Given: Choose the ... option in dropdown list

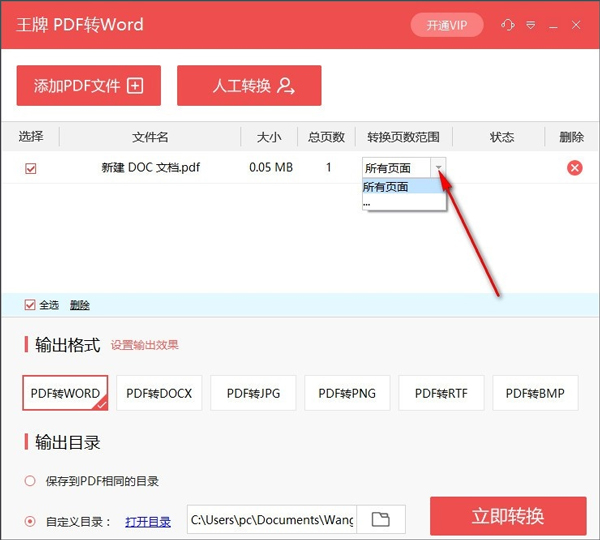Looking at the screenshot, I should pos(404,203).
